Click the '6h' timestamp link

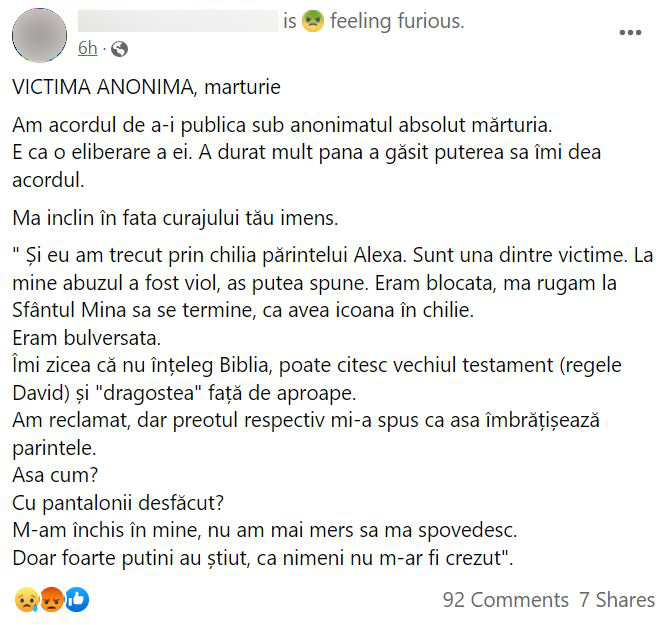88,48
